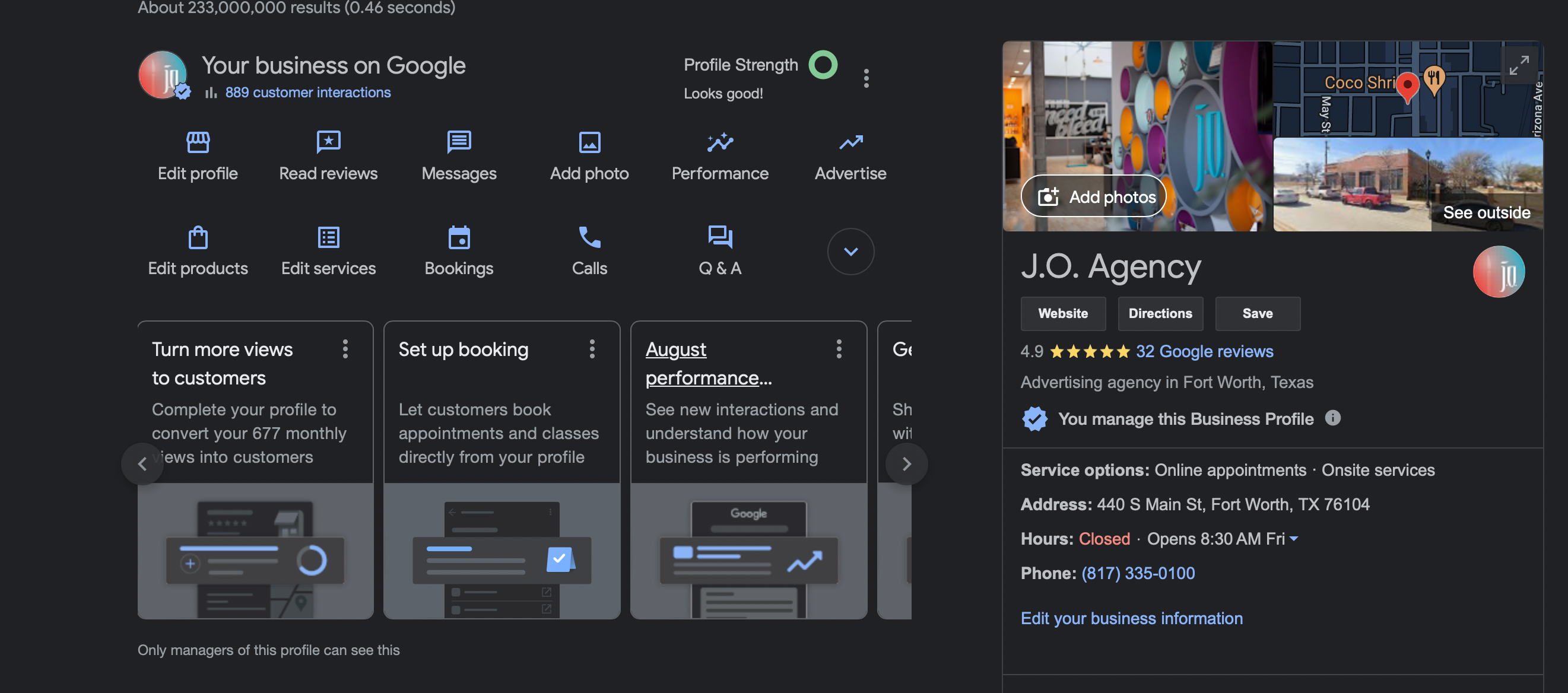Call the phone number (817) 335-0100

point(1138,573)
